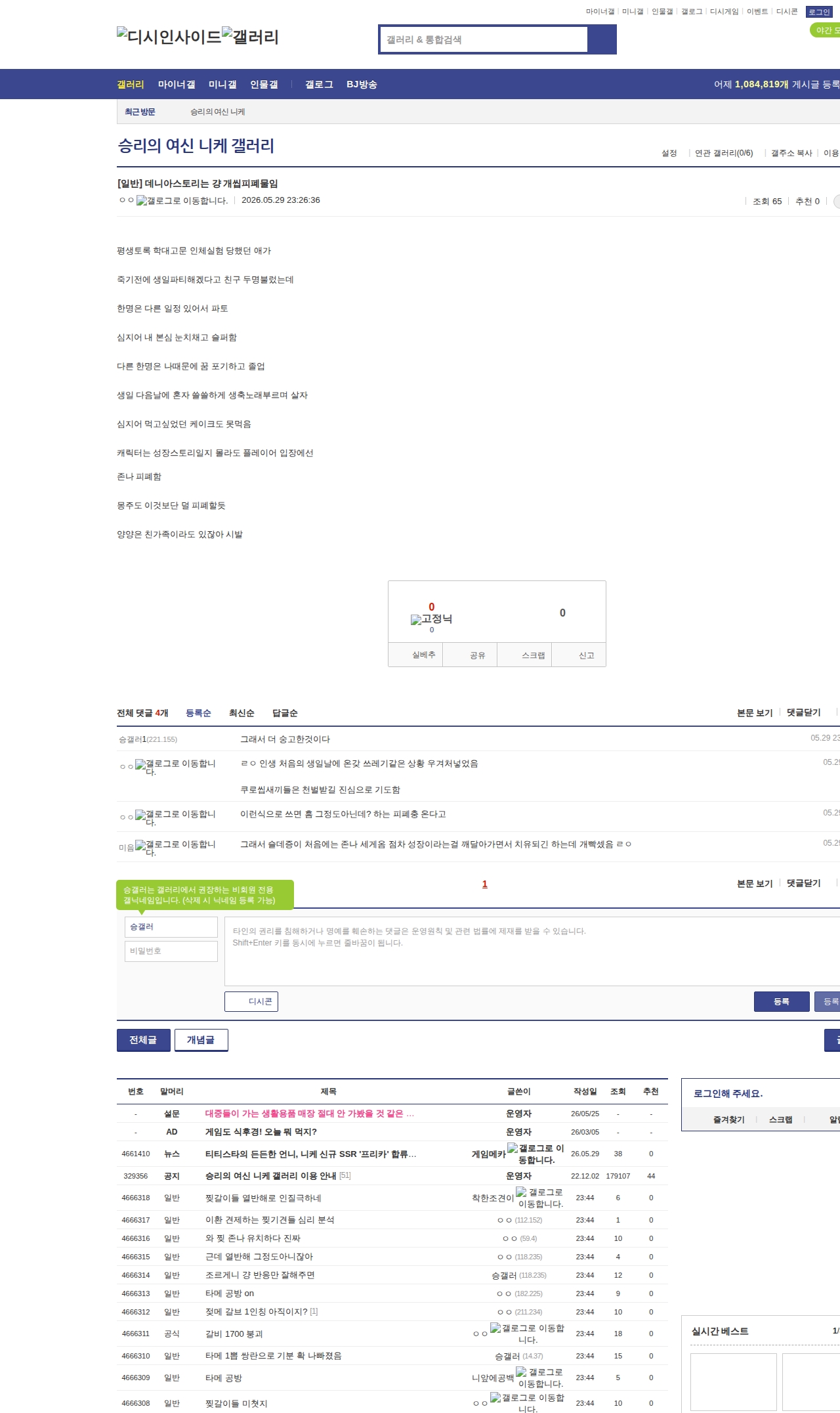Click the nickname field 승갤러

[x=171, y=926]
